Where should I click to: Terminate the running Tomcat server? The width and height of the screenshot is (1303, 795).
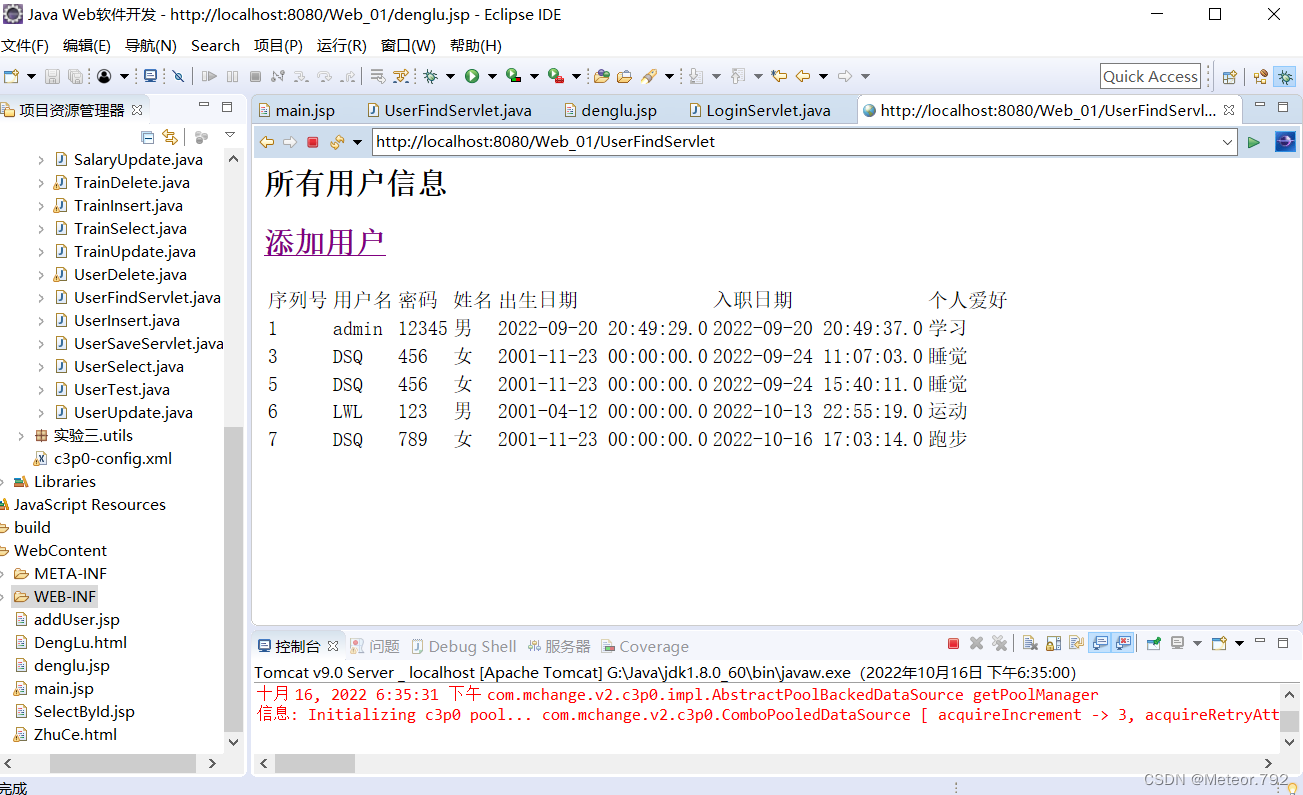[x=953, y=644]
